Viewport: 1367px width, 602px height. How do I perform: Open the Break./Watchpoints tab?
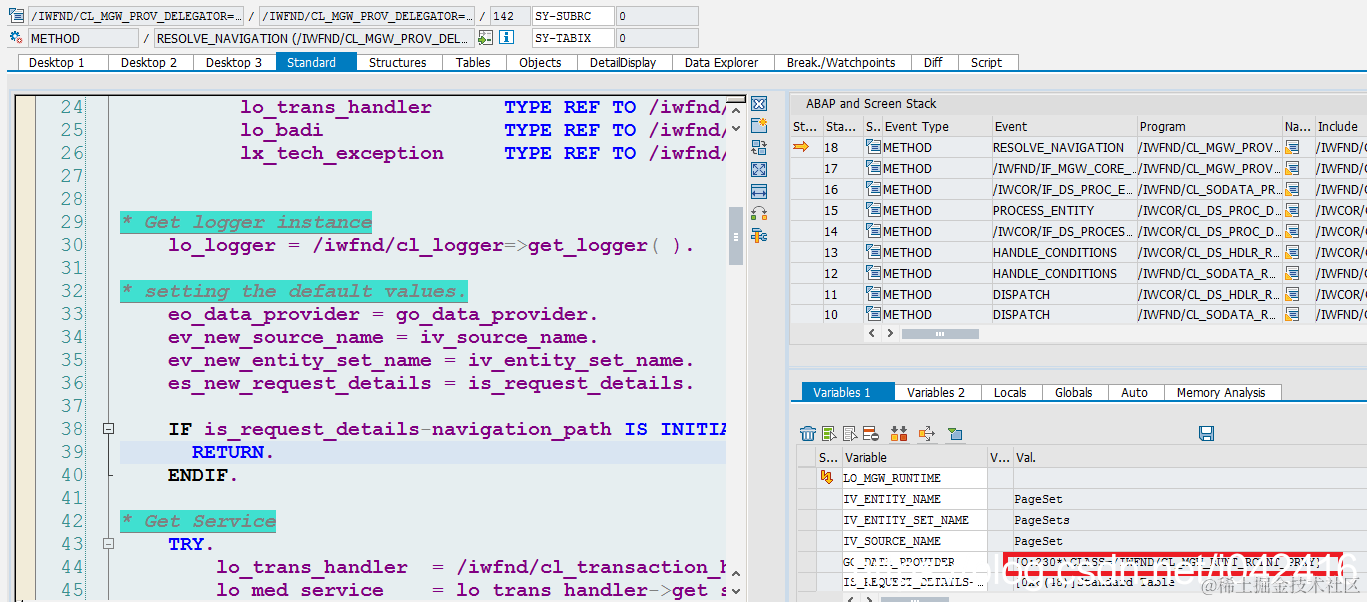coord(841,62)
